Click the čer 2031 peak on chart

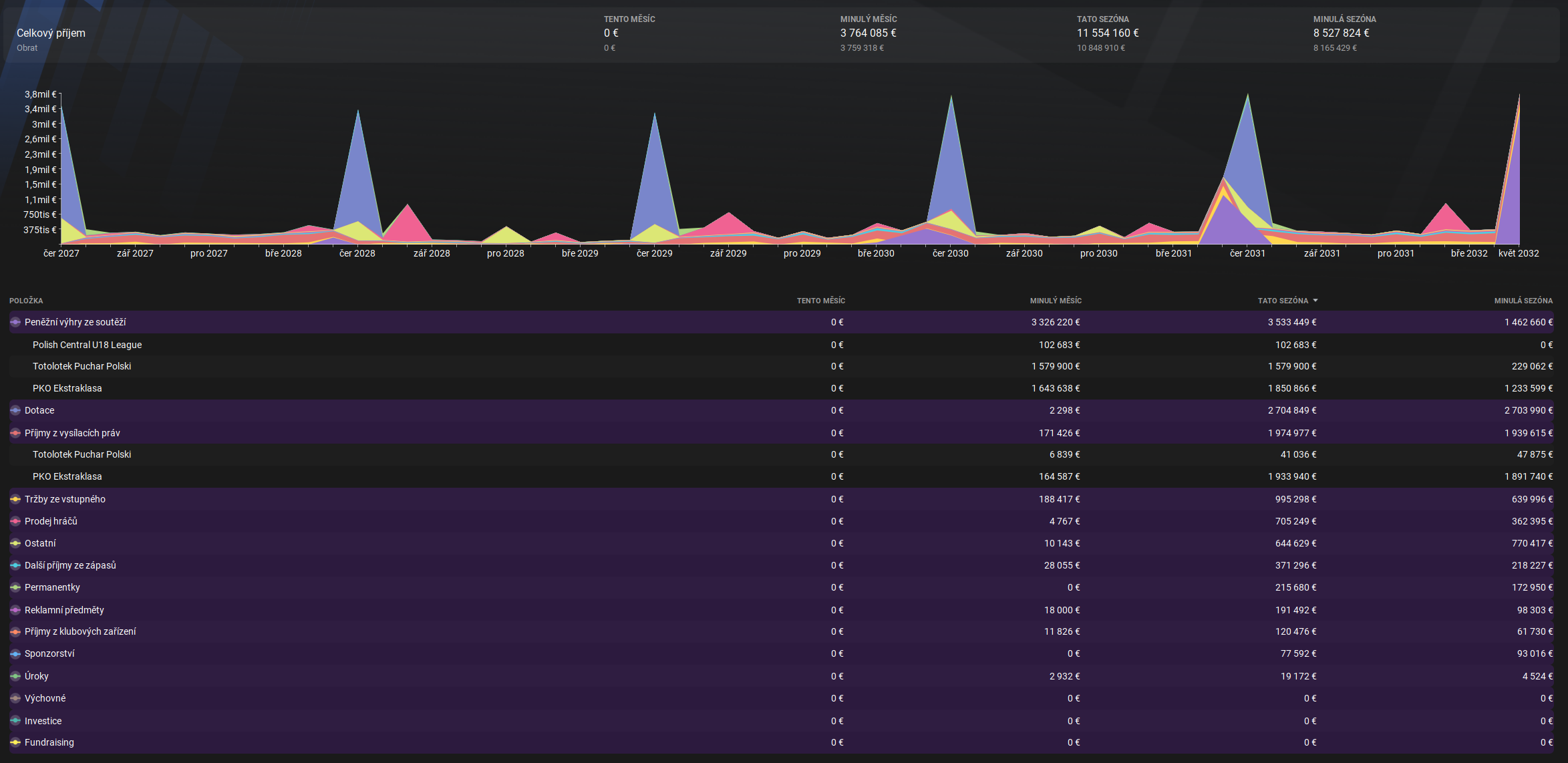(1247, 97)
